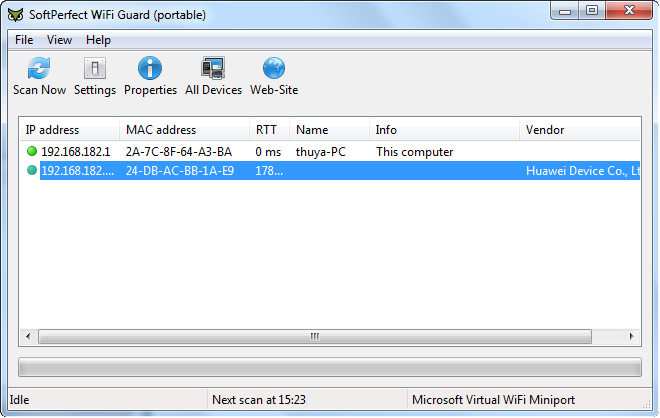Click scrollbar right arrow in device list
The height and width of the screenshot is (418, 660).
point(631,336)
